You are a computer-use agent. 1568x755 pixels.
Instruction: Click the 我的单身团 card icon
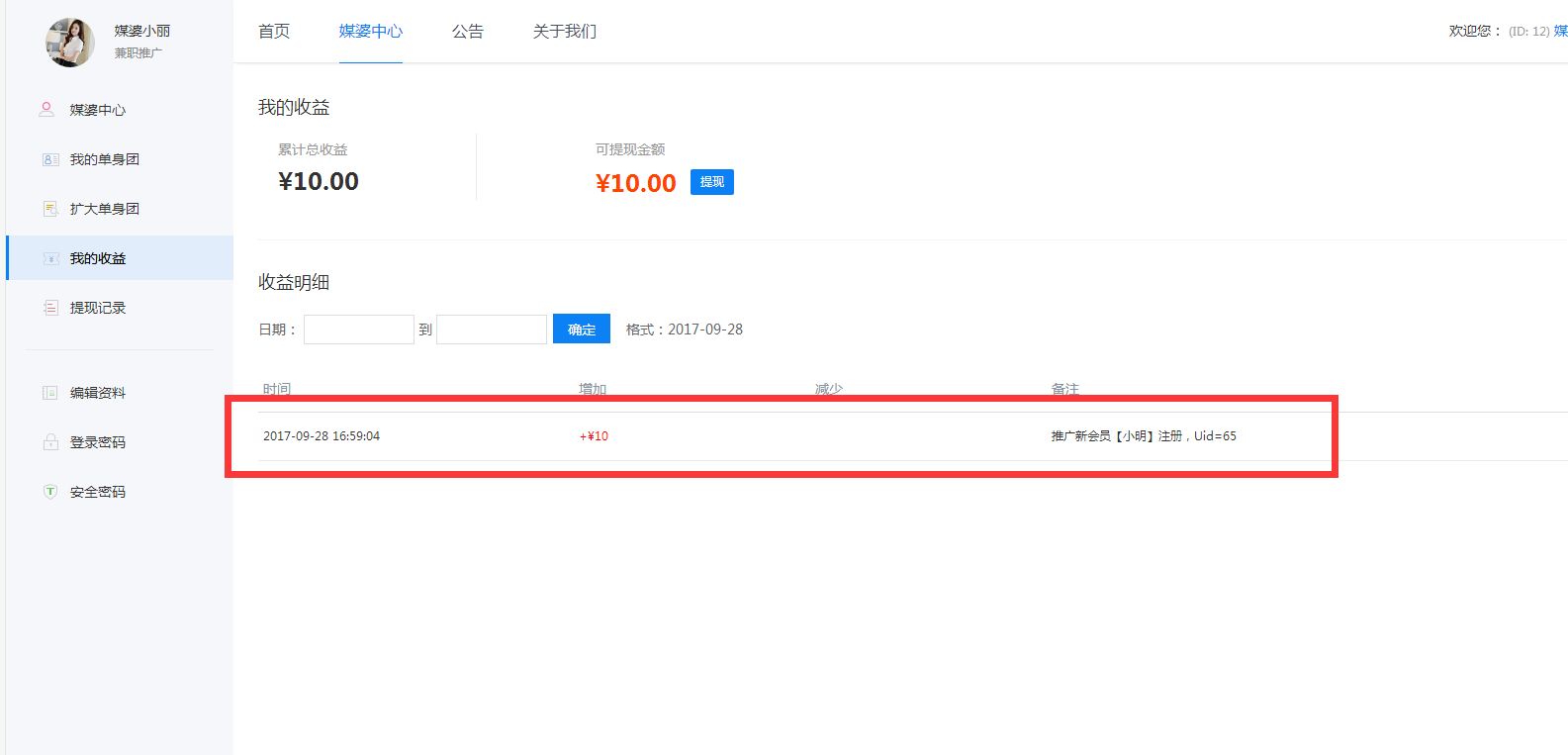pos(50,159)
